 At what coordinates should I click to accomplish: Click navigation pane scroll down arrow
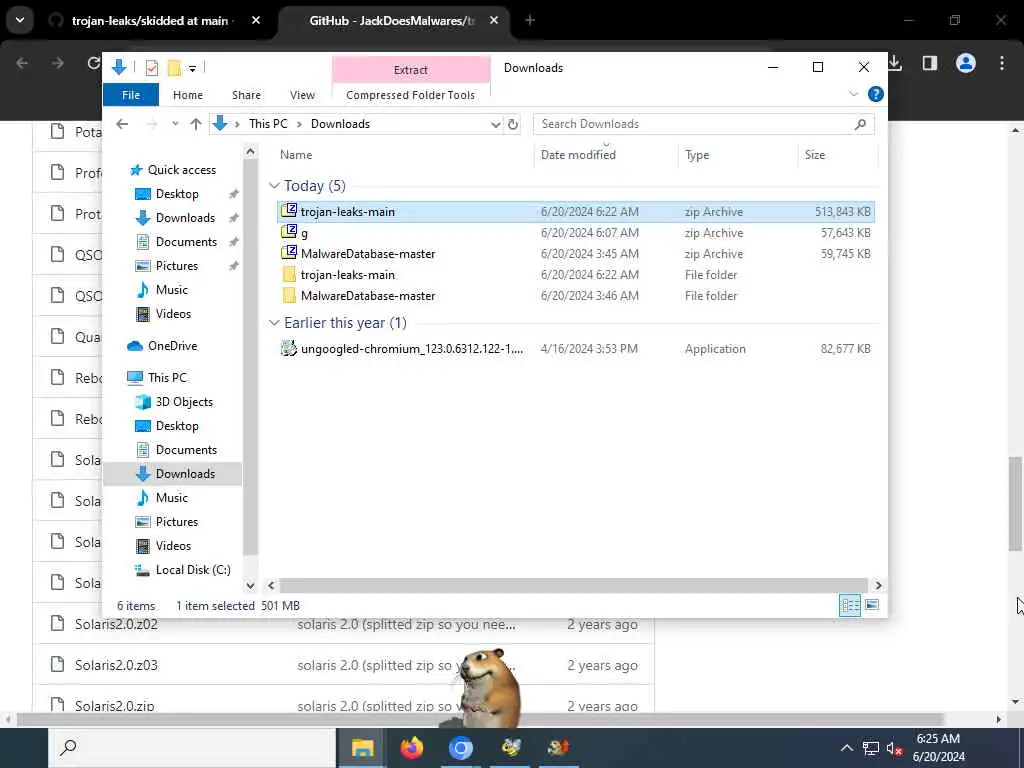(250, 585)
